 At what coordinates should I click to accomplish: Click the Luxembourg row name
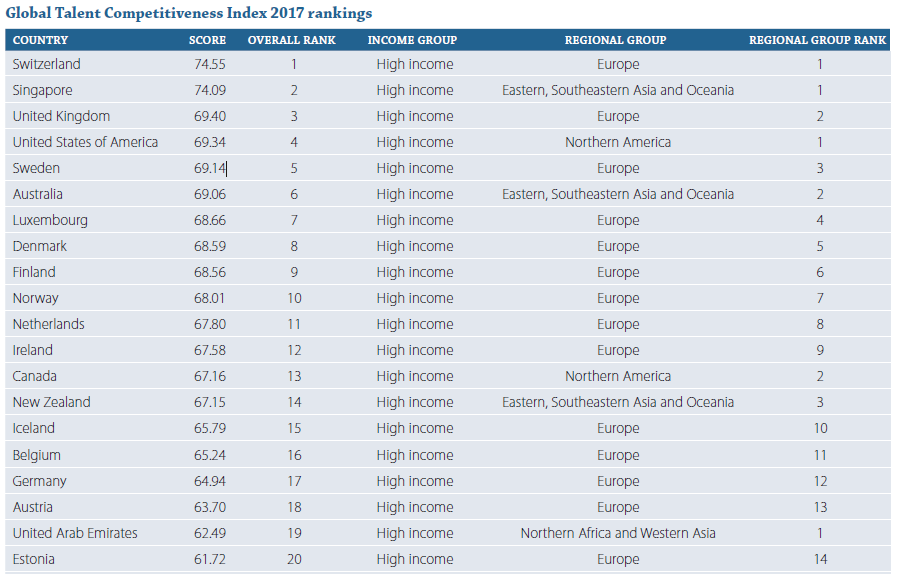point(50,220)
